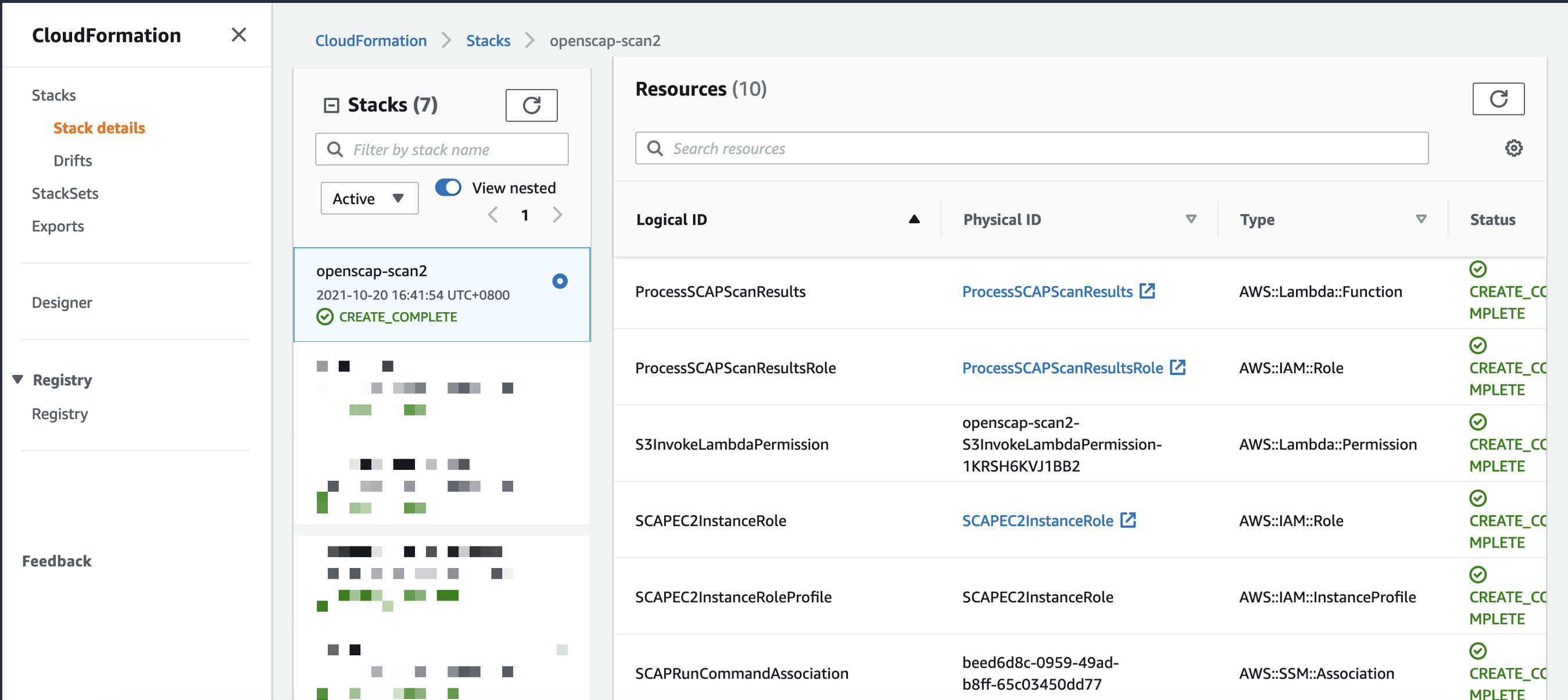
Task: Open the external link icon next to ProcessSCAPScanResults
Action: [1147, 291]
